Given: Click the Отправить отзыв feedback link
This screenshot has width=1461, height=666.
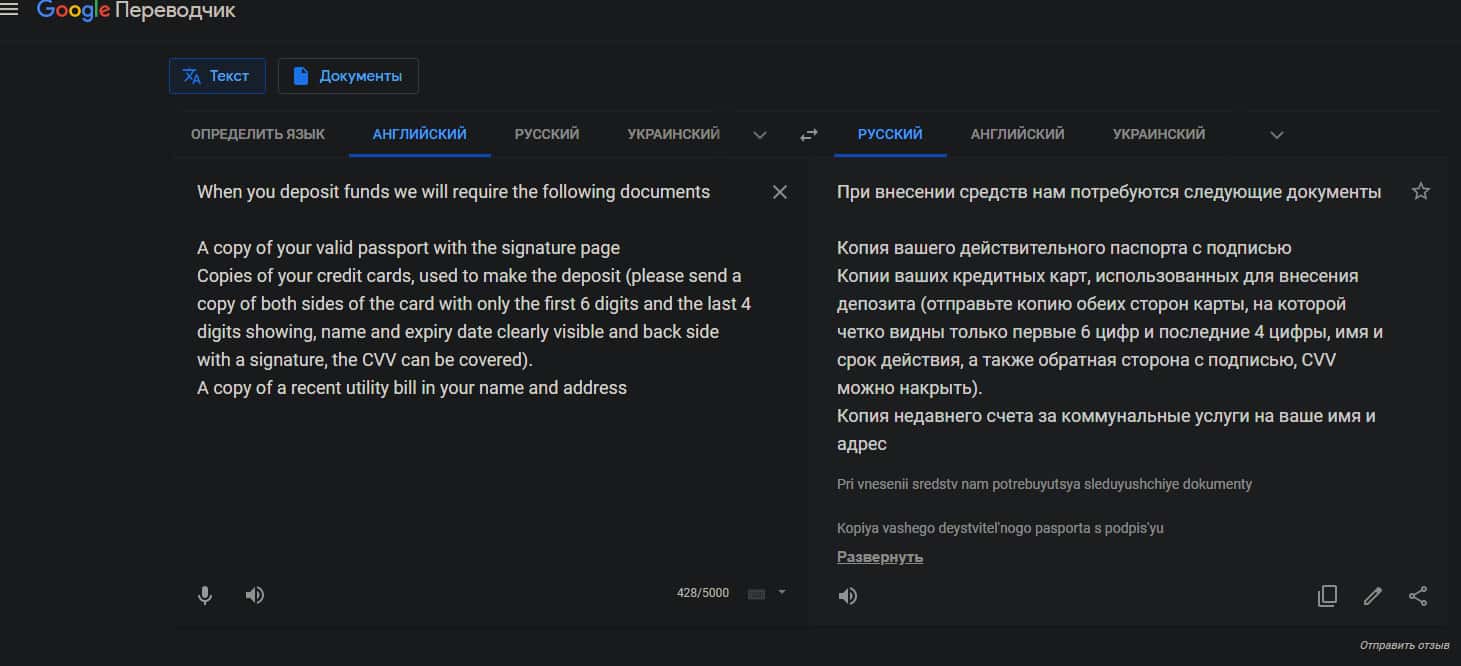Looking at the screenshot, I should coord(1404,645).
